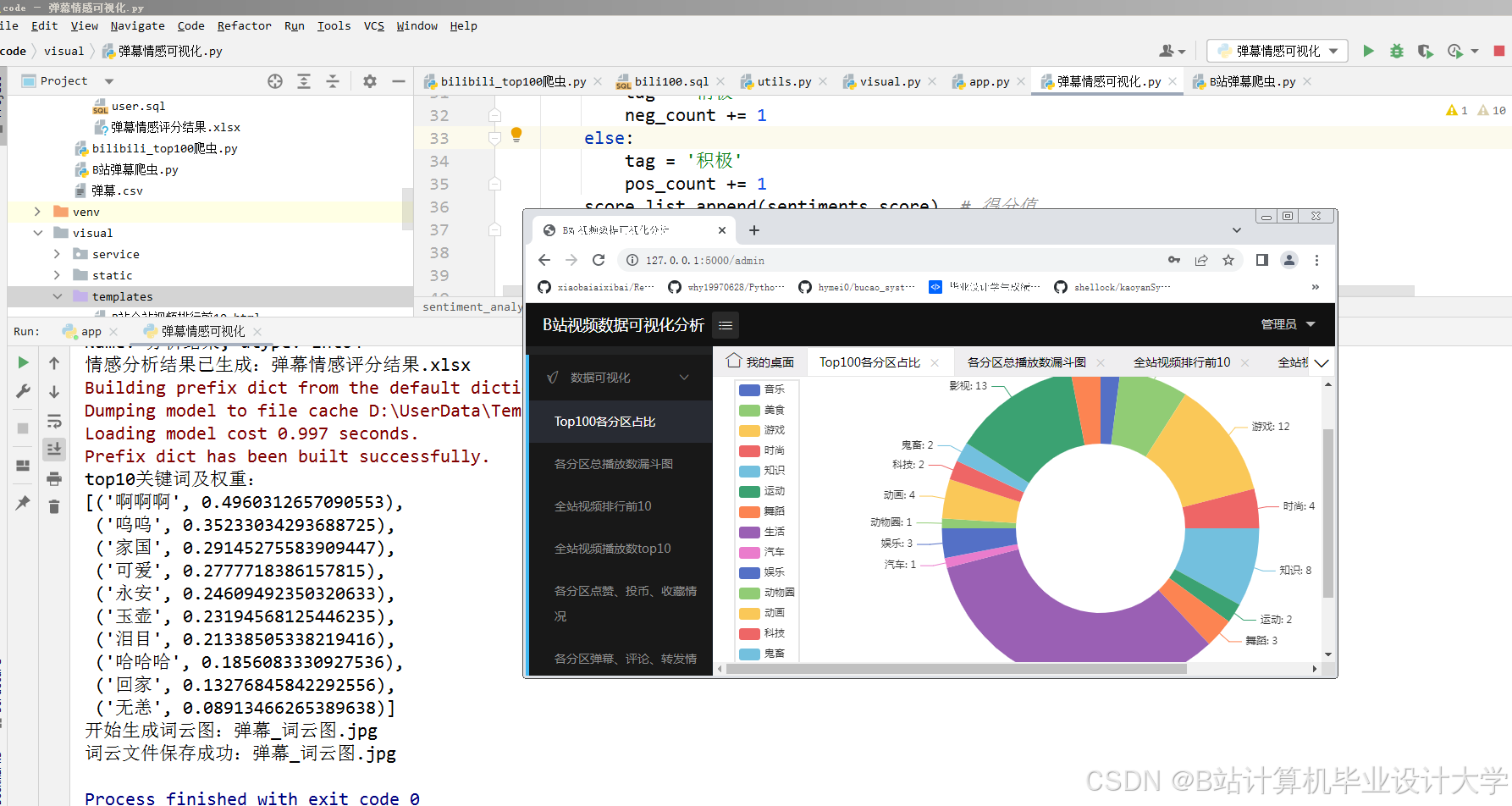
Task: Switch to bili100.sql editor tab
Action: coord(671,82)
